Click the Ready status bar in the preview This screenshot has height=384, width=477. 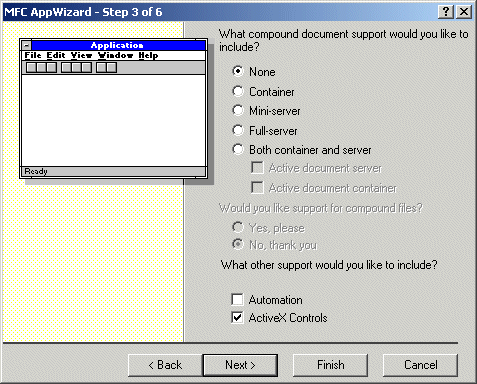click(113, 171)
